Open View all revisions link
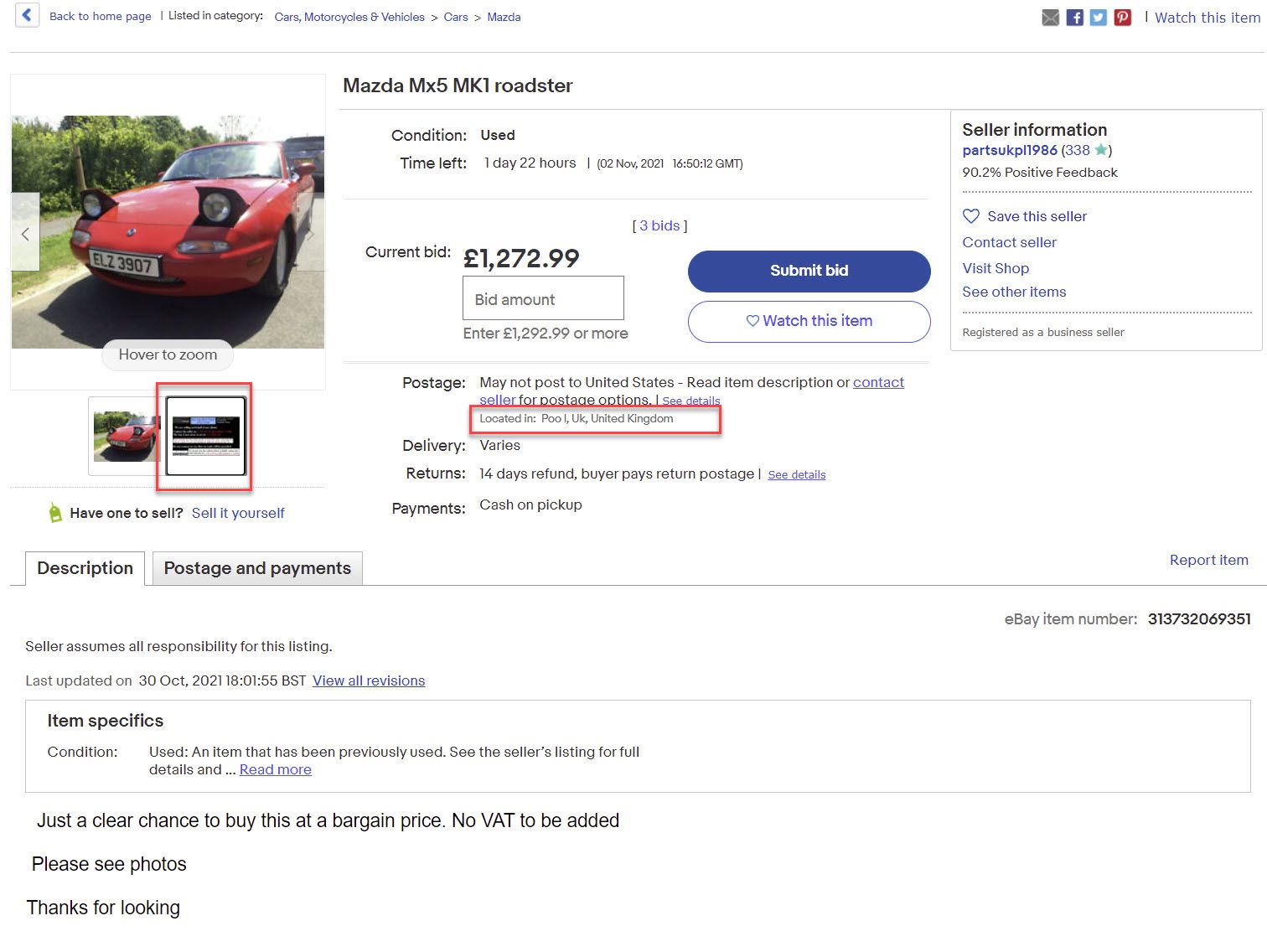Image resolution: width=1267 pixels, height=952 pixels. point(369,680)
